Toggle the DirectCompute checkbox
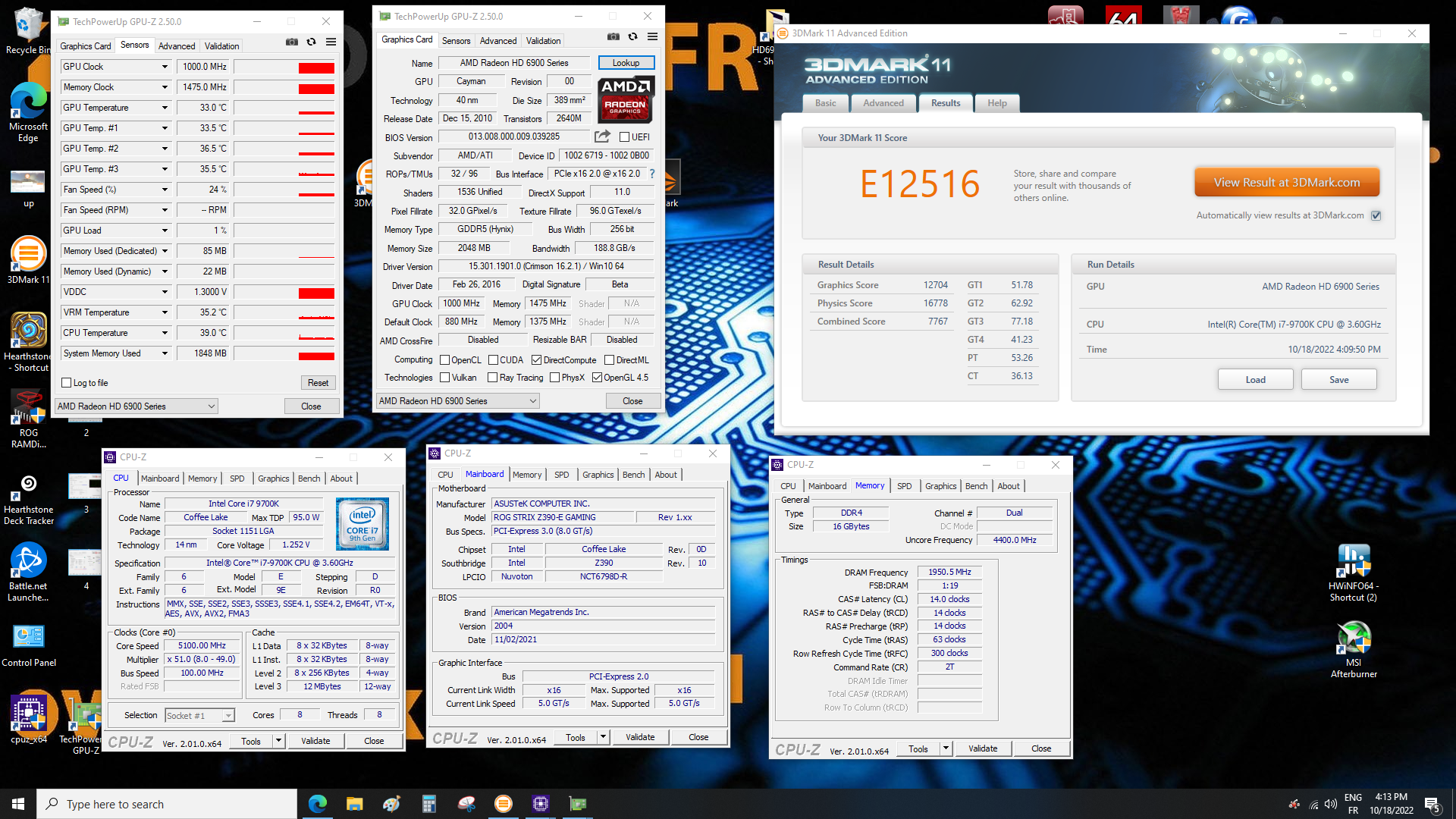Screen dimensions: 1456x819 pyautogui.click(x=537, y=360)
